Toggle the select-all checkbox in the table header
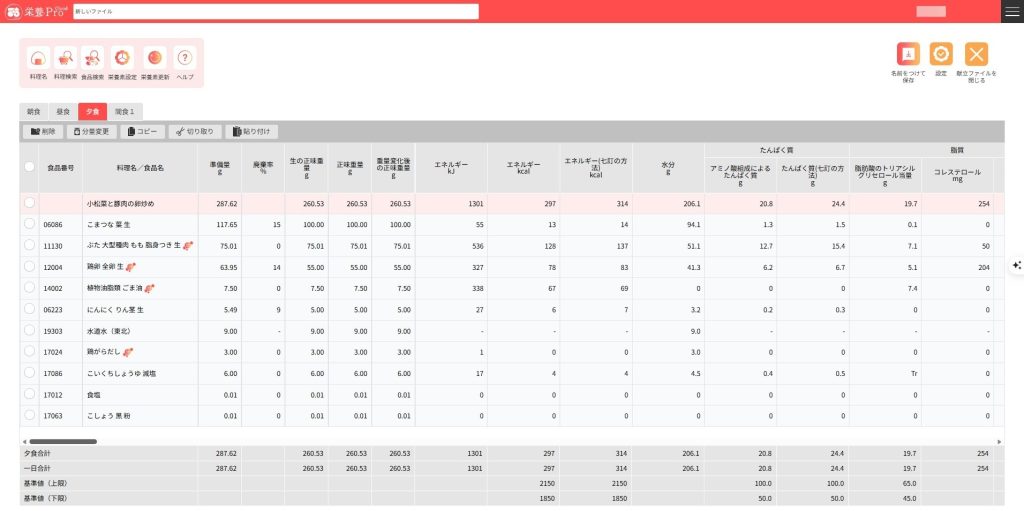This screenshot has height=511, width=1024. [x=30, y=167]
